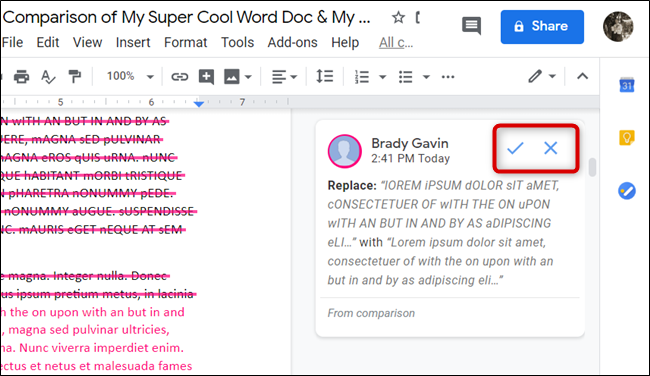The width and height of the screenshot is (650, 376).
Task: Click the vertical scrollbar thumb
Action: point(592,167)
